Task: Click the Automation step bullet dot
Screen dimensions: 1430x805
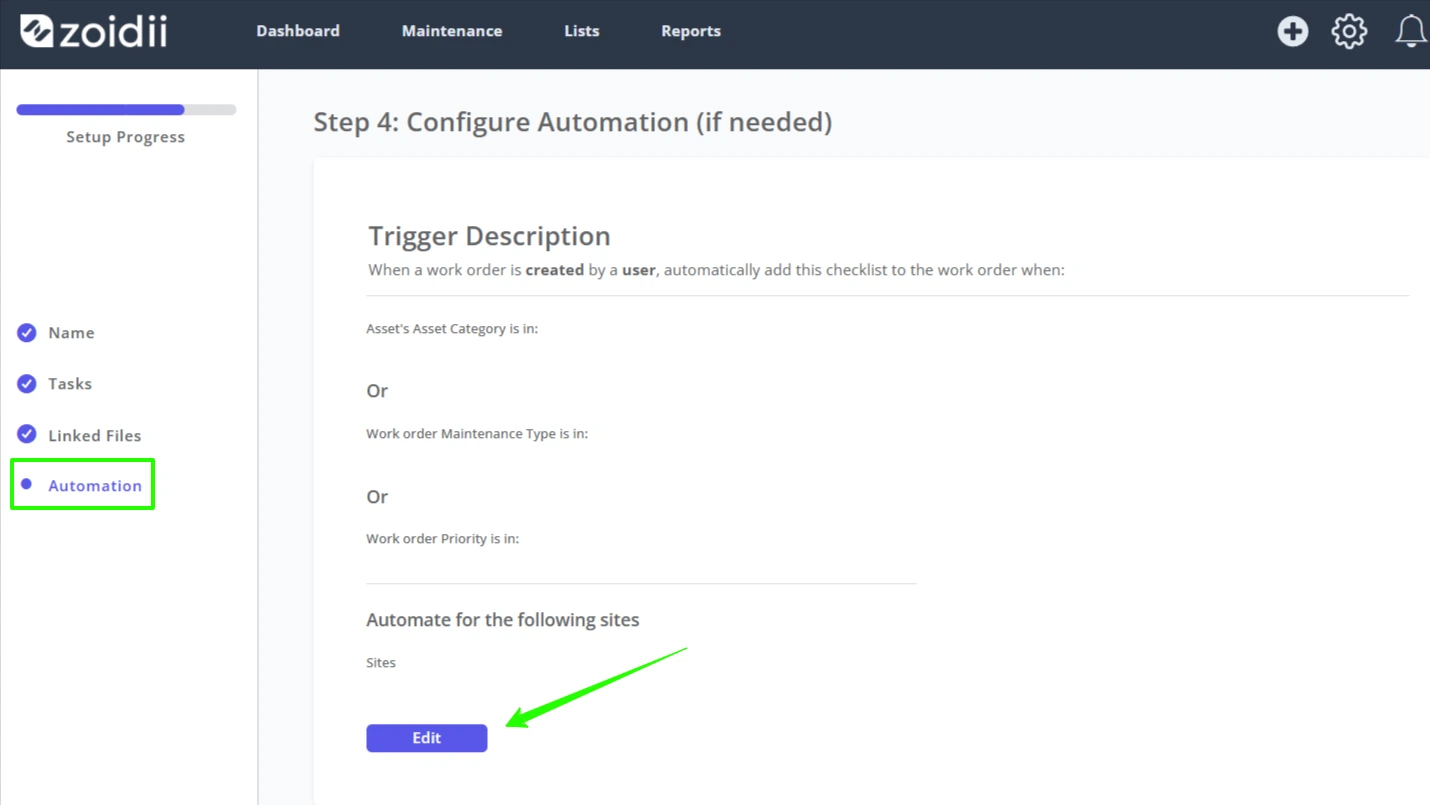Action: pos(27,484)
